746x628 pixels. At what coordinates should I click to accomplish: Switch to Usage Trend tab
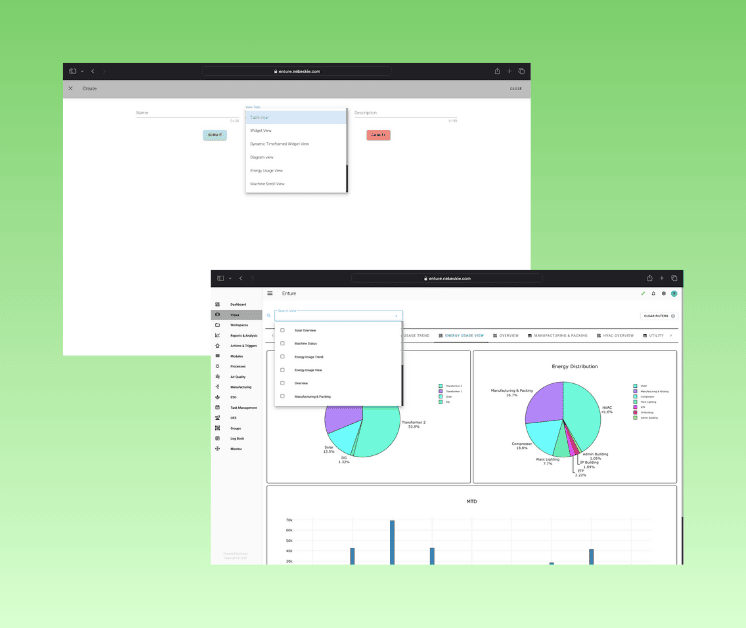coord(416,336)
